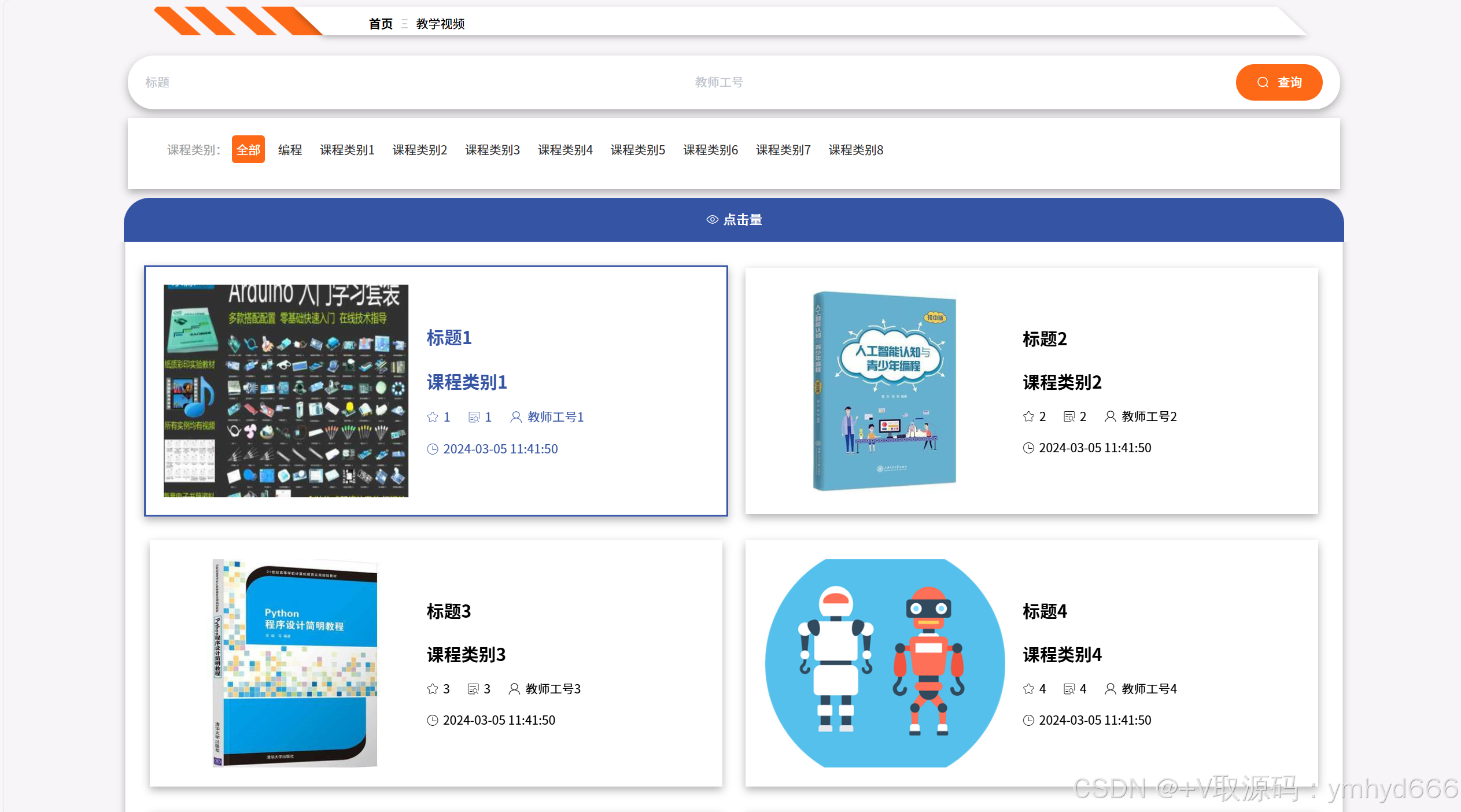Image resolution: width=1461 pixels, height=812 pixels.
Task: Open the 标题1 video title link
Action: point(449,338)
